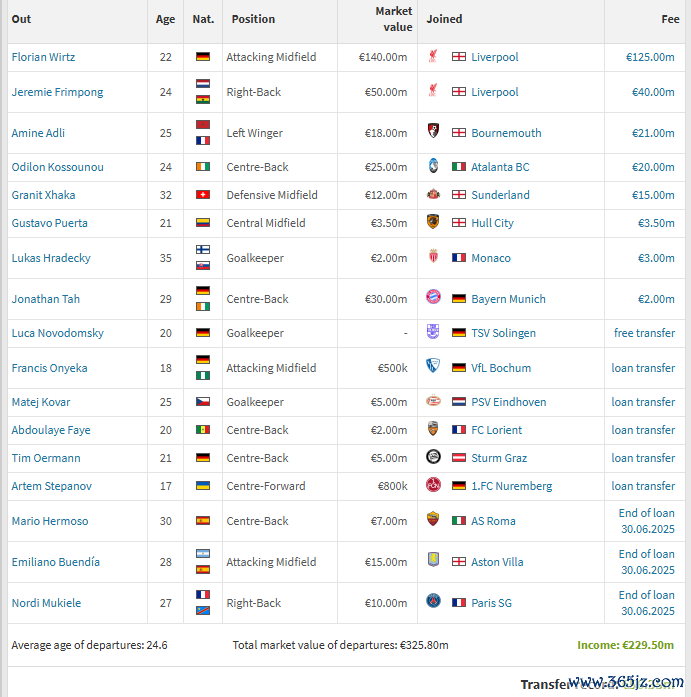This screenshot has width=691, height=697.
Task: Sort by the Market value column header
Action: click(394, 19)
